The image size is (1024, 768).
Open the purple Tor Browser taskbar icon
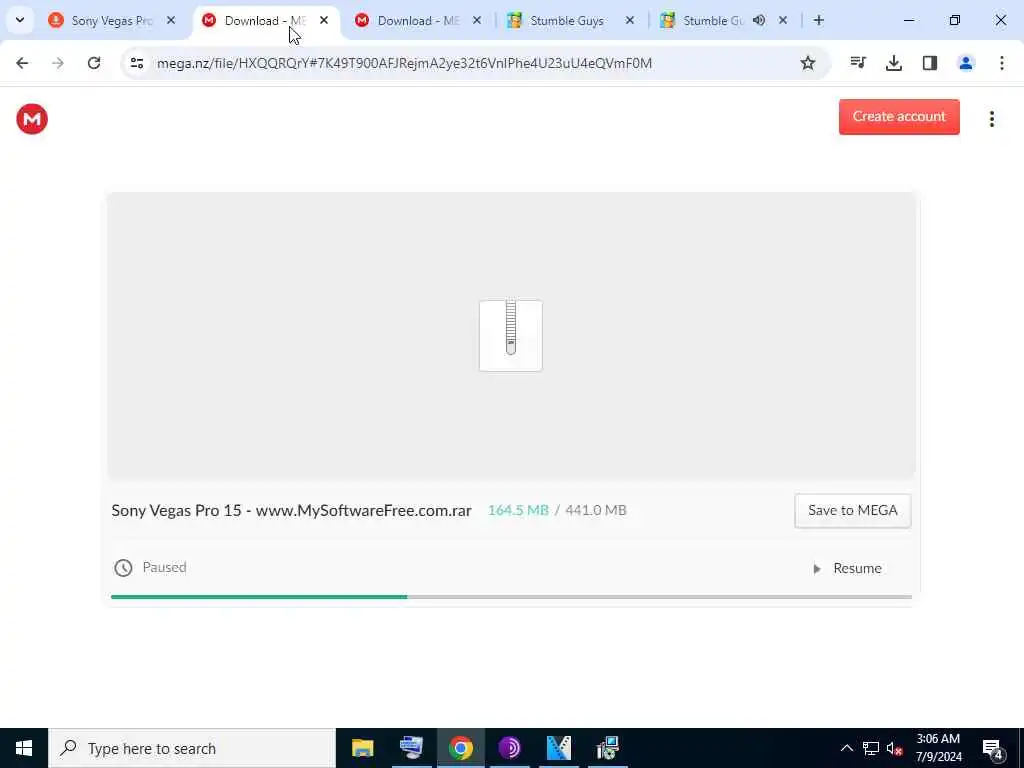[509, 748]
